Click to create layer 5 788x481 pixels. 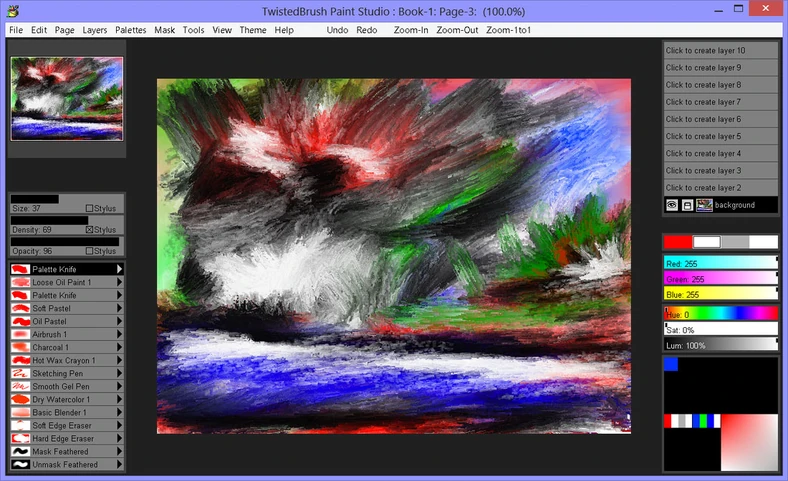pos(720,136)
